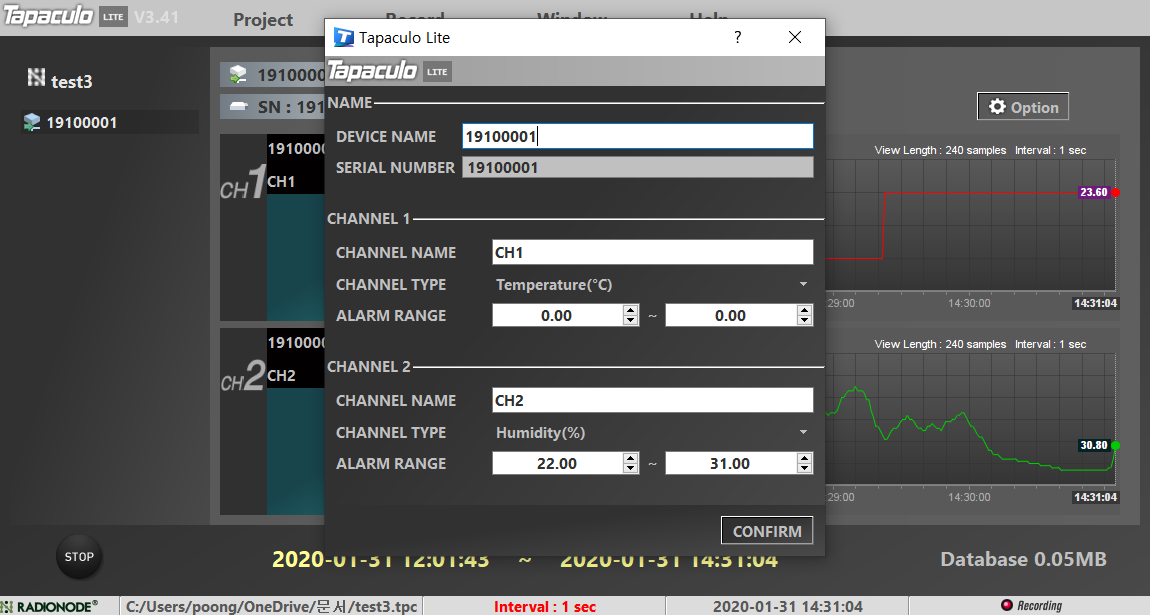Click the Interval : 1 sec status text
Screen dimensions: 1150x615
[545, 606]
